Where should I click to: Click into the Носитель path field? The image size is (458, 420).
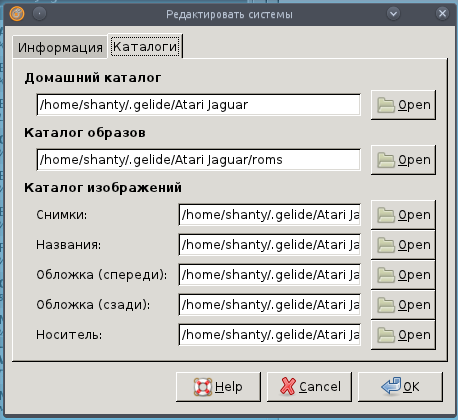(x=270, y=335)
